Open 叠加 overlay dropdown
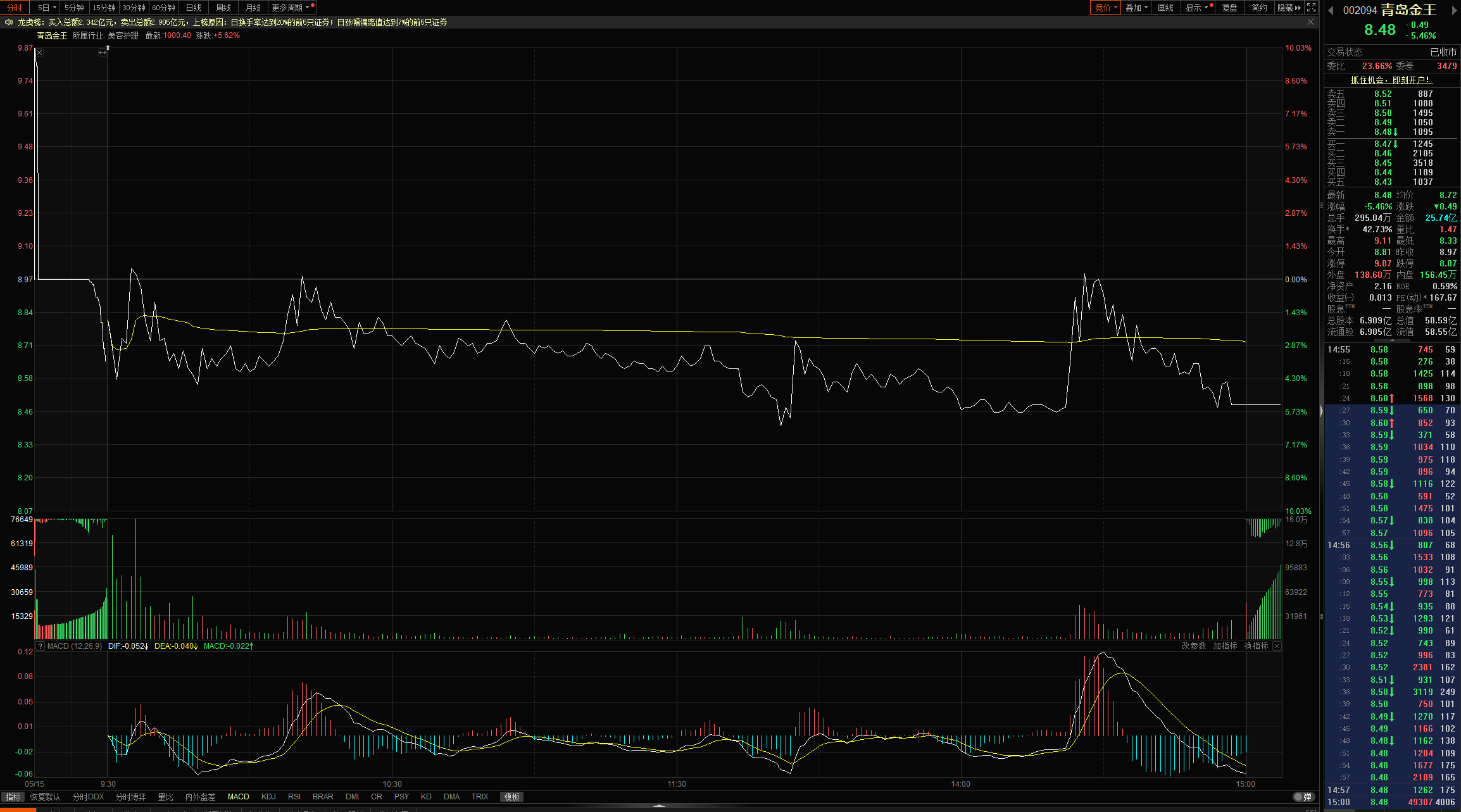This screenshot has width=1461, height=812. (1136, 8)
